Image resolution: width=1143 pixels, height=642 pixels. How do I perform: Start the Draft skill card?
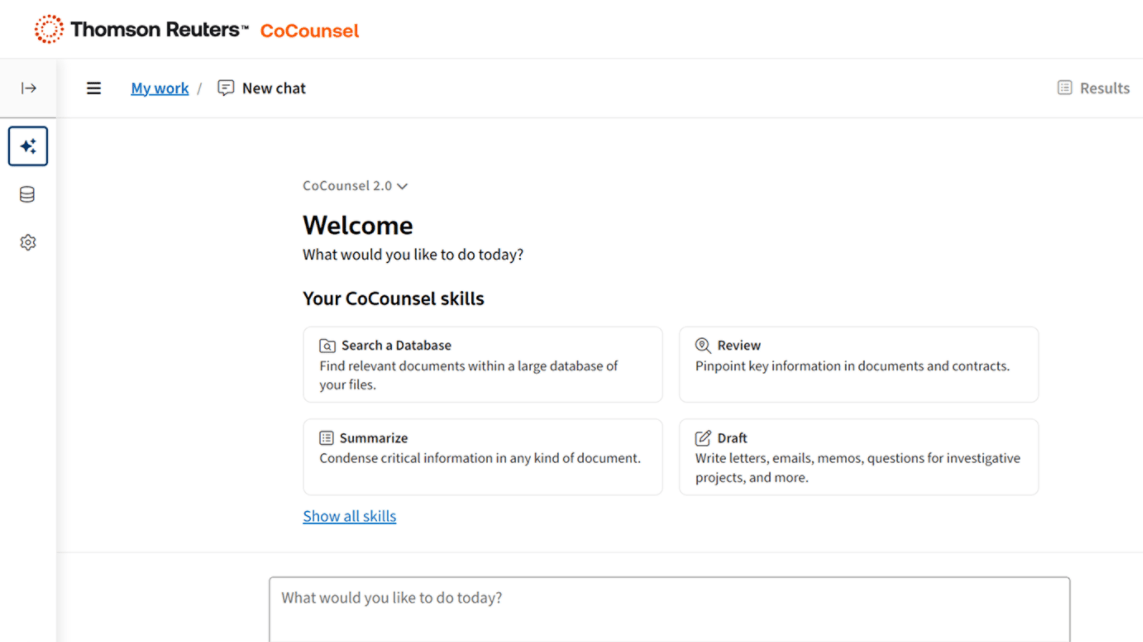[858, 457]
